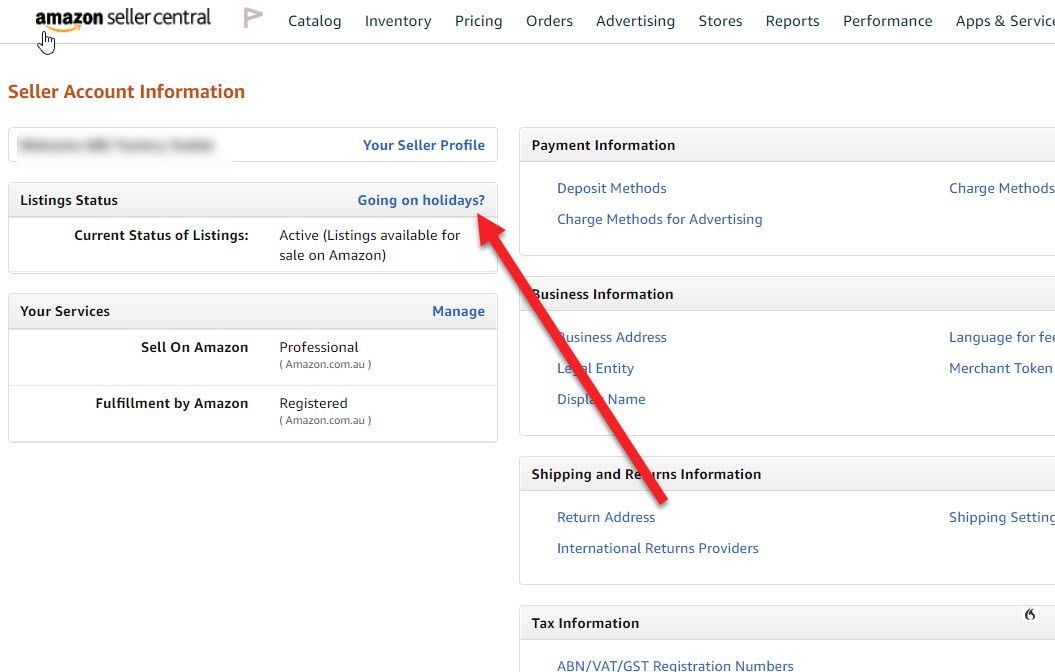The image size is (1055, 672).
Task: Open the Charge Methods link
Action: pyautogui.click(x=1002, y=188)
